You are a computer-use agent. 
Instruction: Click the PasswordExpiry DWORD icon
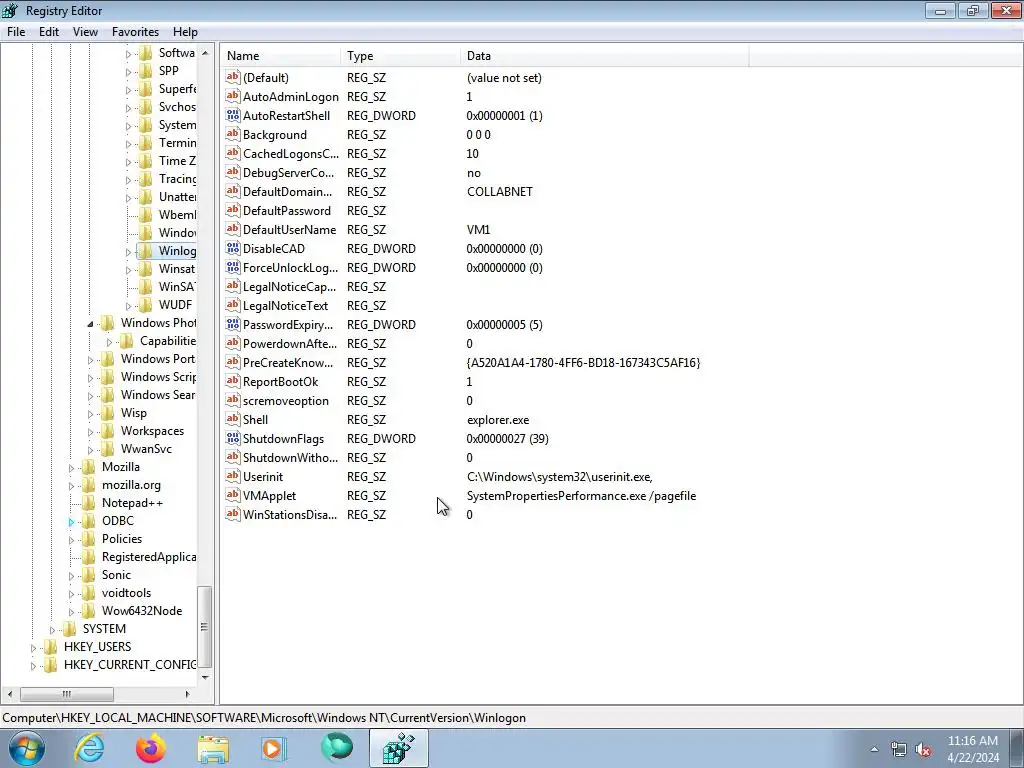232,324
